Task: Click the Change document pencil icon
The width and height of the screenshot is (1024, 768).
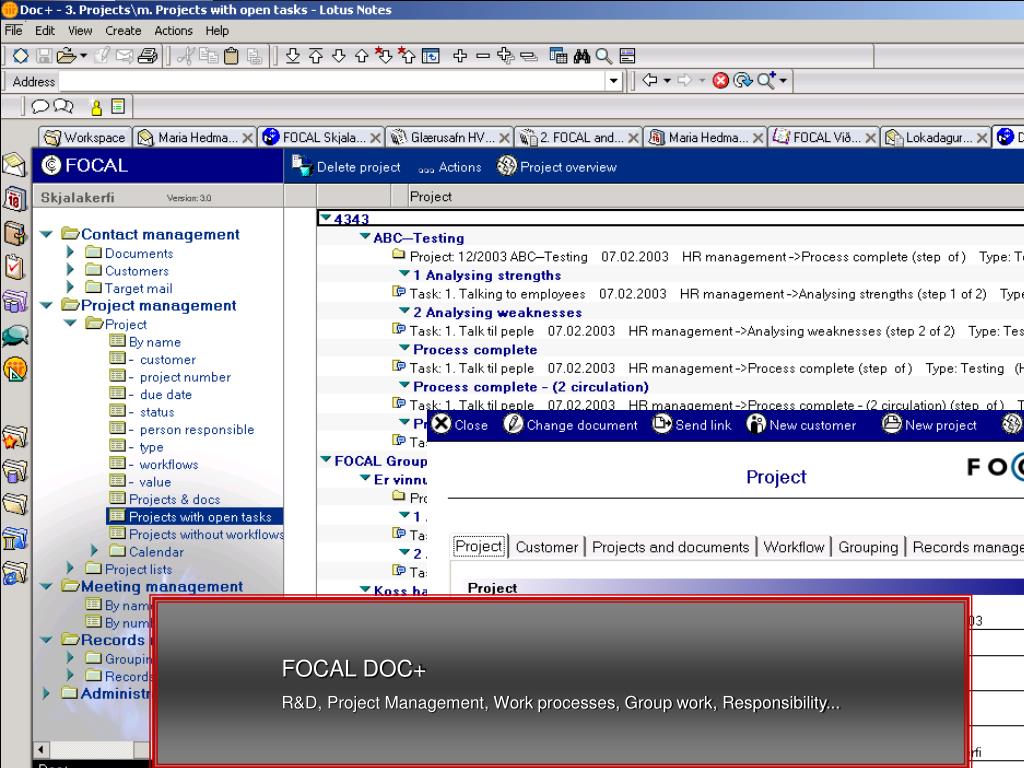Action: tap(513, 424)
